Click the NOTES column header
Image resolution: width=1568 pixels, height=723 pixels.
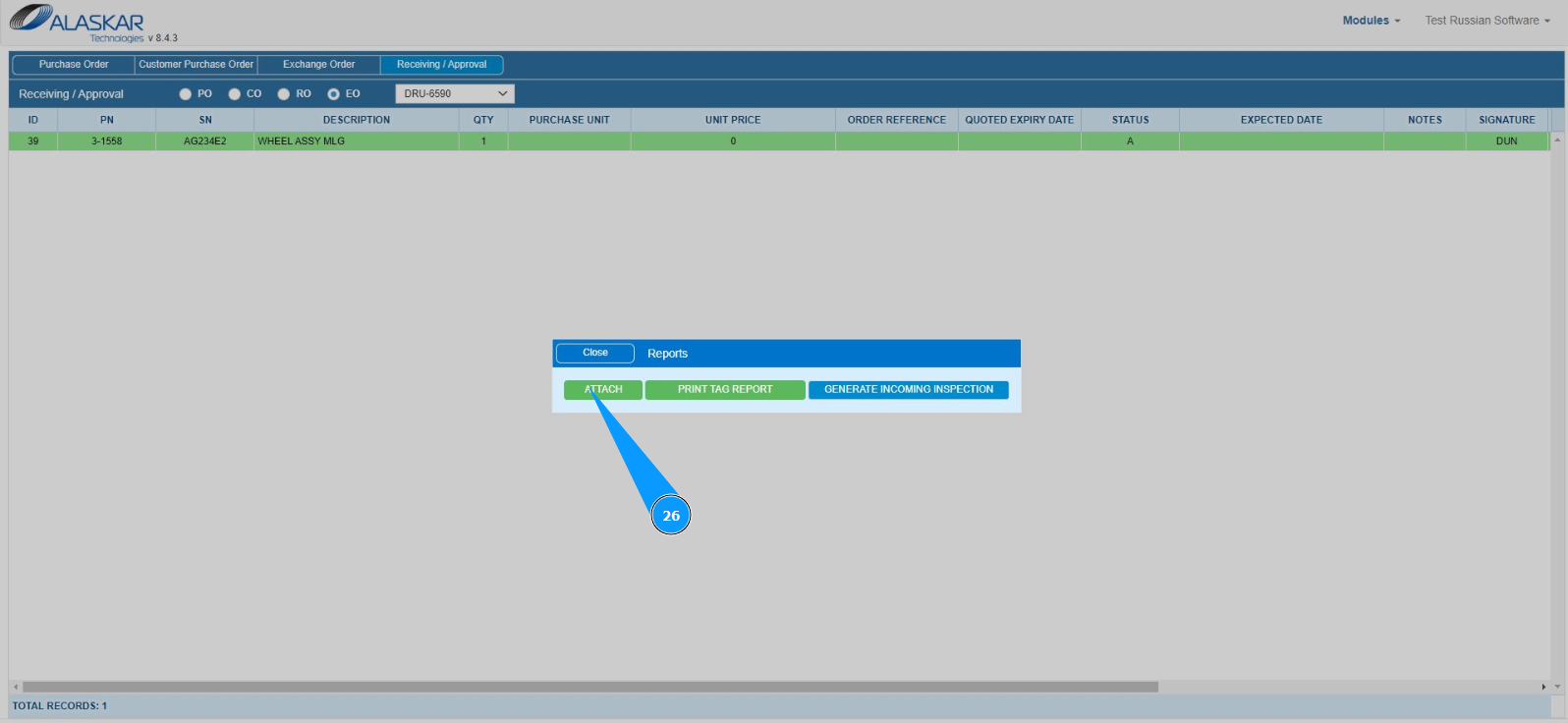pyautogui.click(x=1426, y=120)
